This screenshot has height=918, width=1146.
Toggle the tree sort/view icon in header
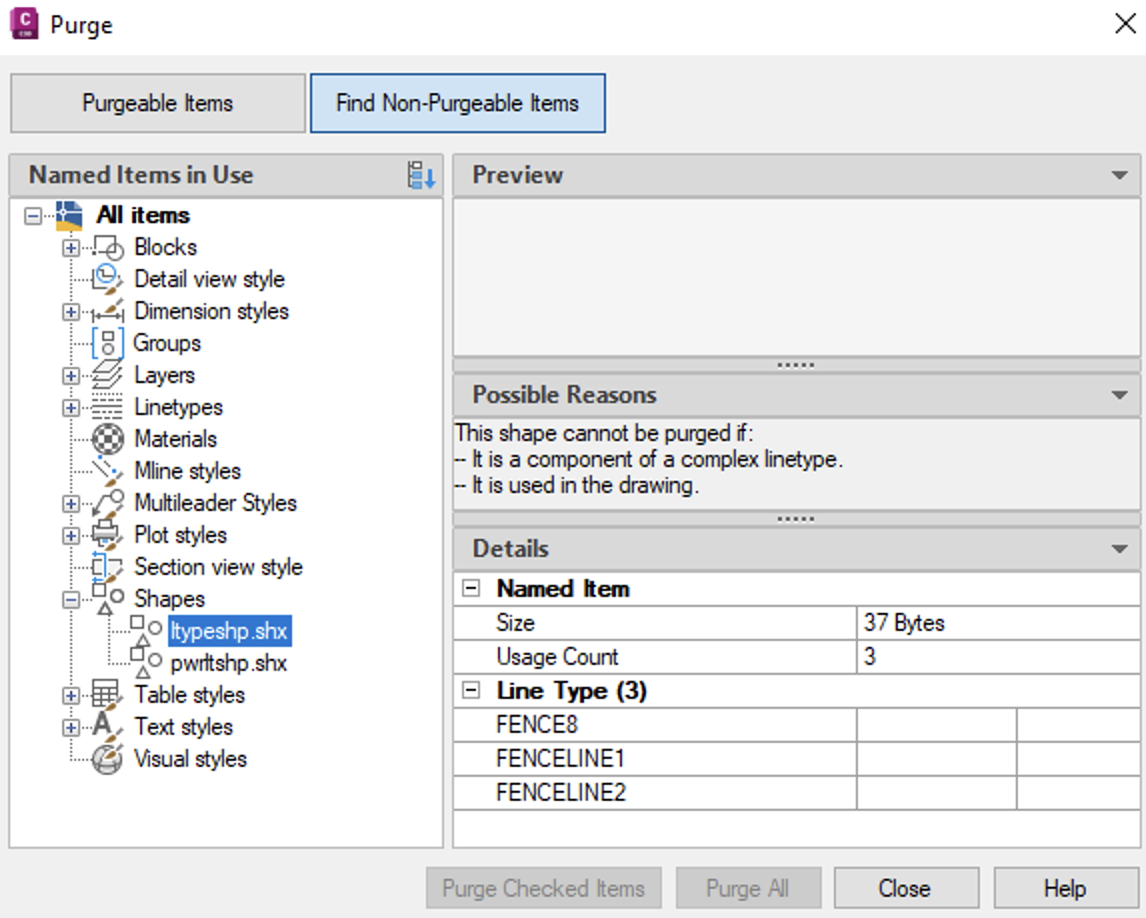[421, 176]
